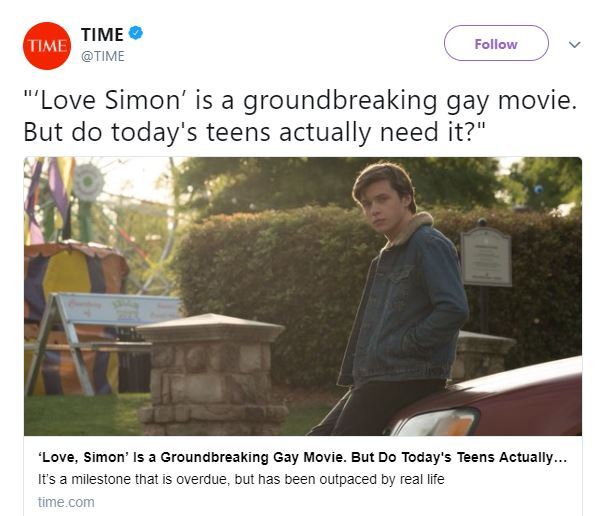Click the red TIME logo avatar
This screenshot has width=604, height=516.
pyautogui.click(x=47, y=45)
